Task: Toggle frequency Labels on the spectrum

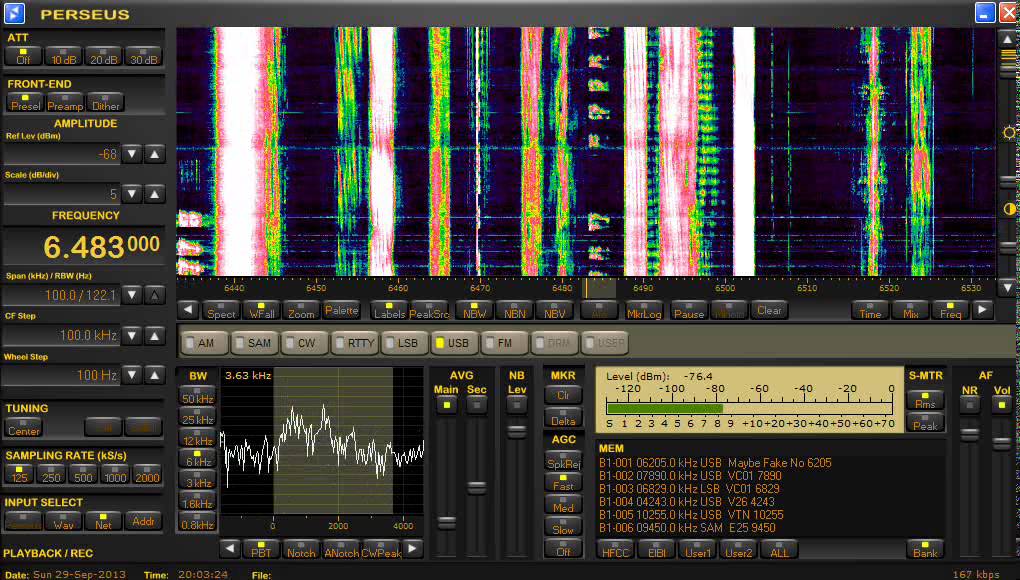Action: (389, 310)
